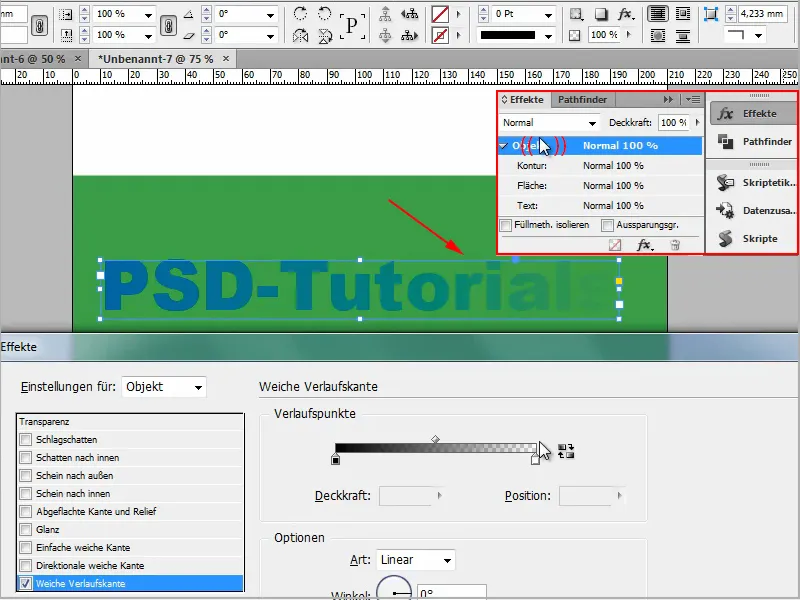The width and height of the screenshot is (800, 600).
Task: Switch to the Pathfinder panel tab
Action: pyautogui.click(x=582, y=99)
